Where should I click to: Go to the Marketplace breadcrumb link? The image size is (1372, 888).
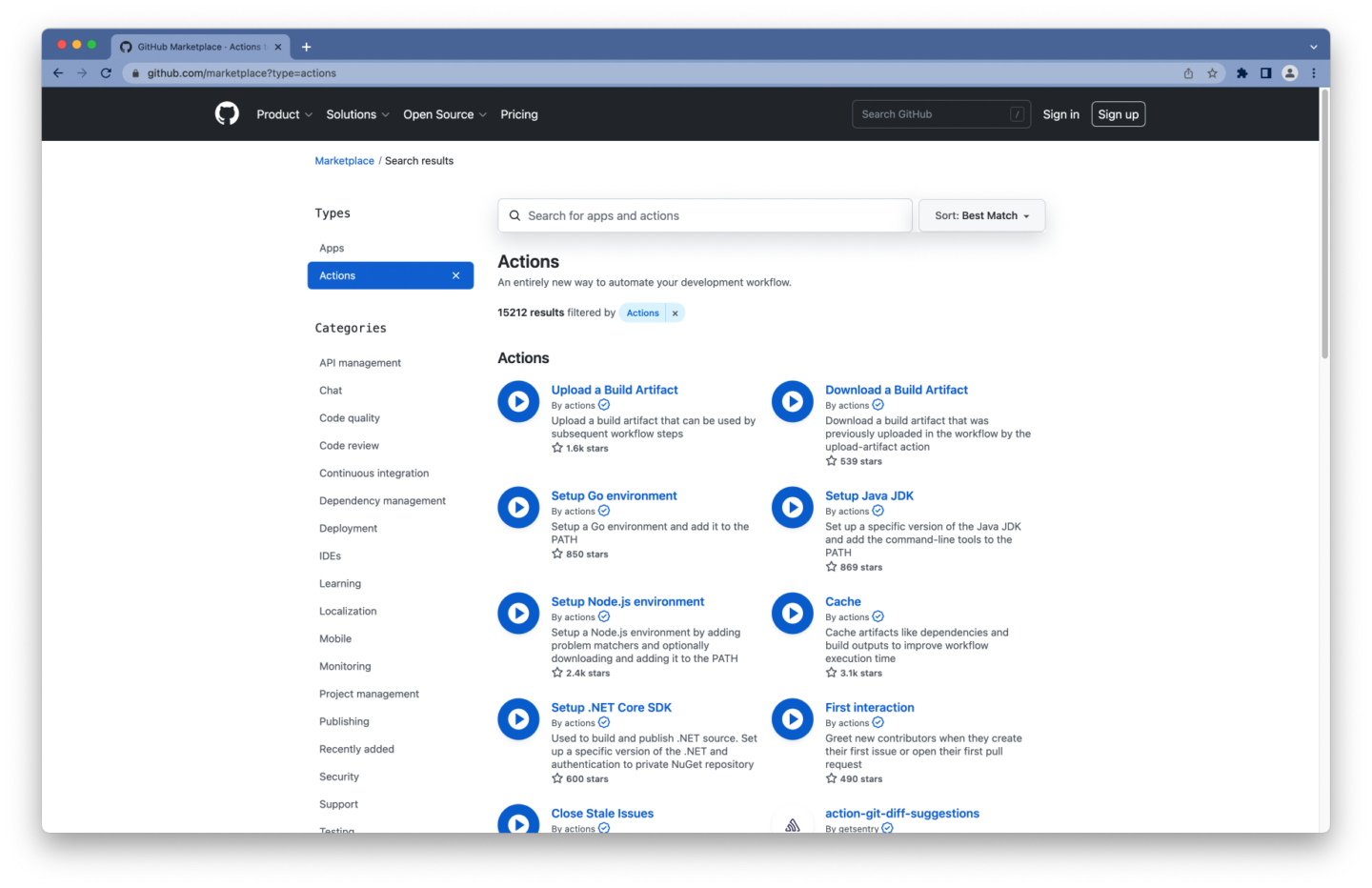(344, 161)
